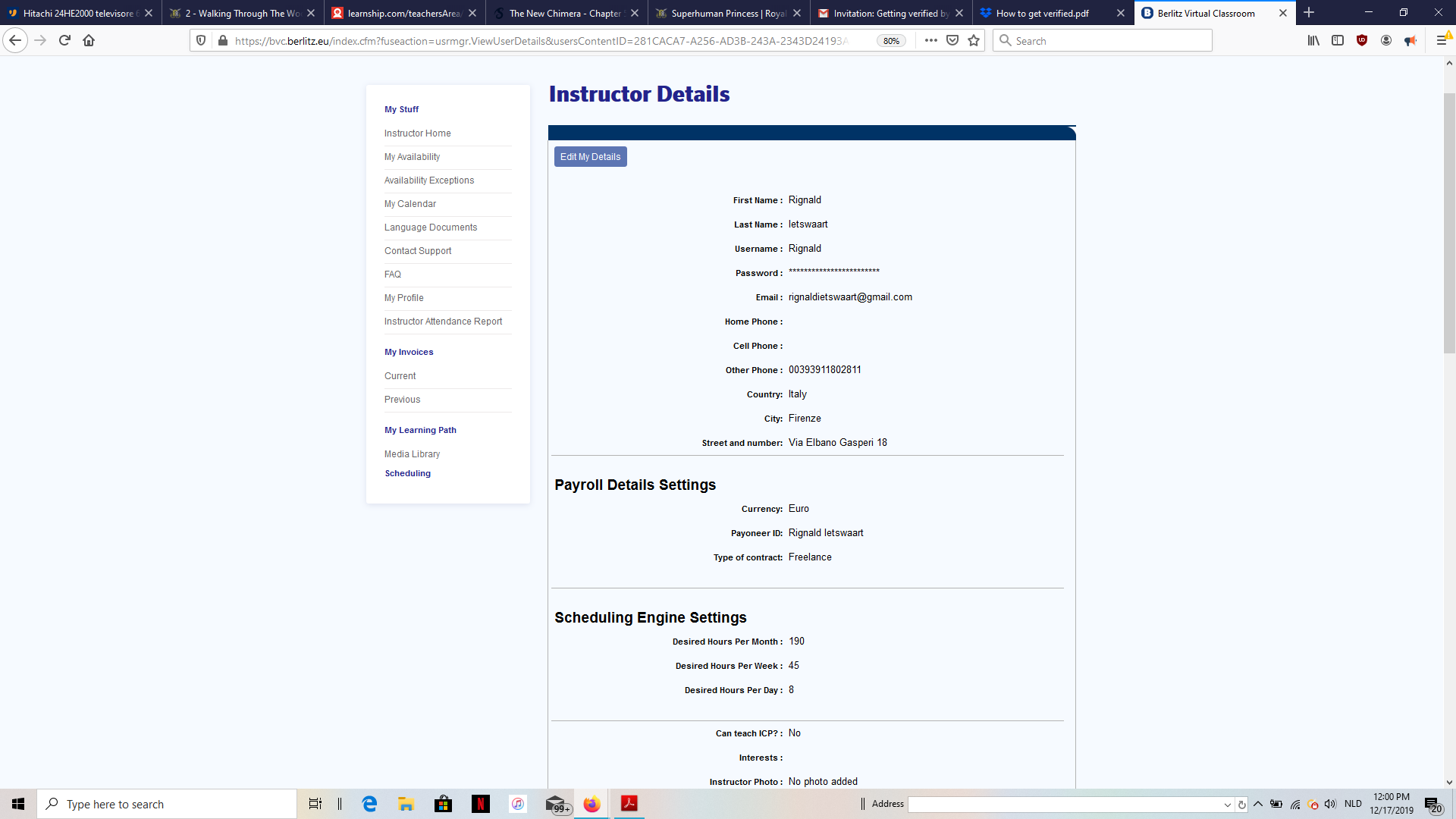Image resolution: width=1456 pixels, height=819 pixels.
Task: Open the My Availability link
Action: coord(412,157)
